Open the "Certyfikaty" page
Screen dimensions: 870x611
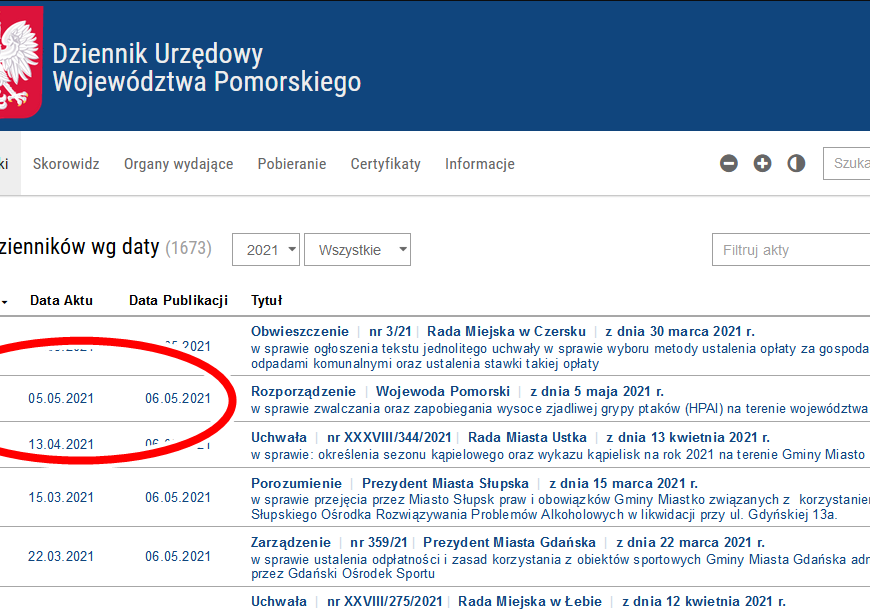(x=385, y=163)
